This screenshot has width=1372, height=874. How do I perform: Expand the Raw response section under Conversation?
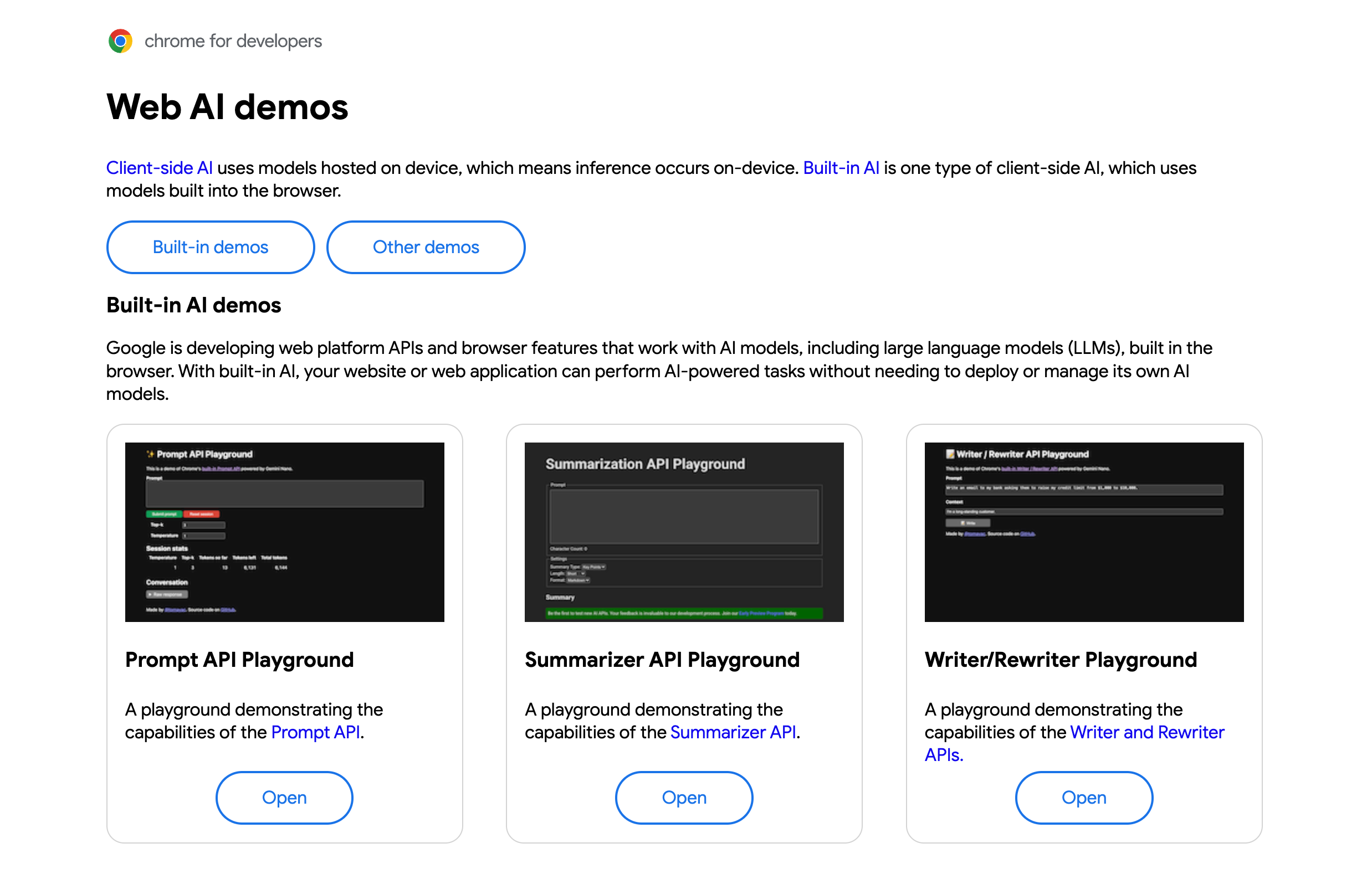(167, 594)
